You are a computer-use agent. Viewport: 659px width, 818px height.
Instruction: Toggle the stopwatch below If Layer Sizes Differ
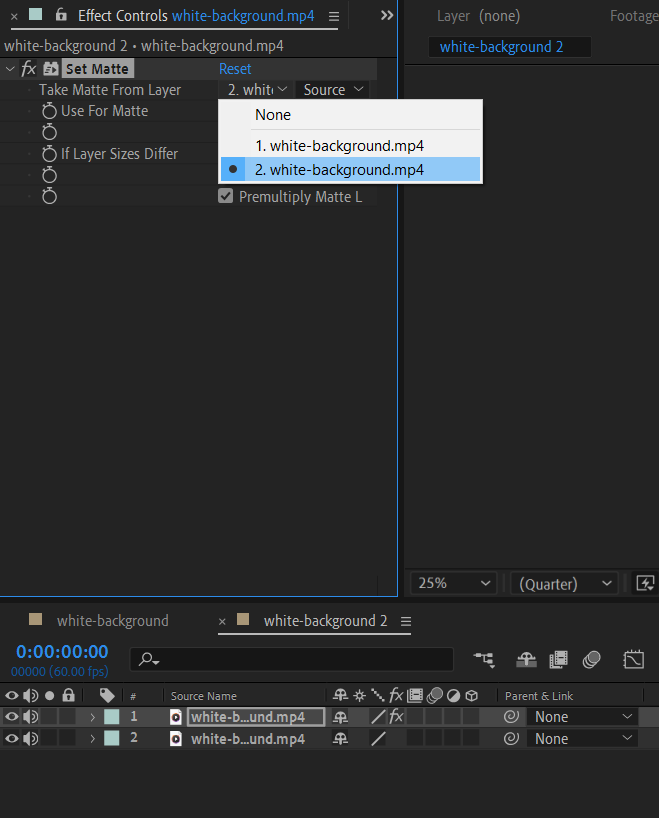click(50, 175)
